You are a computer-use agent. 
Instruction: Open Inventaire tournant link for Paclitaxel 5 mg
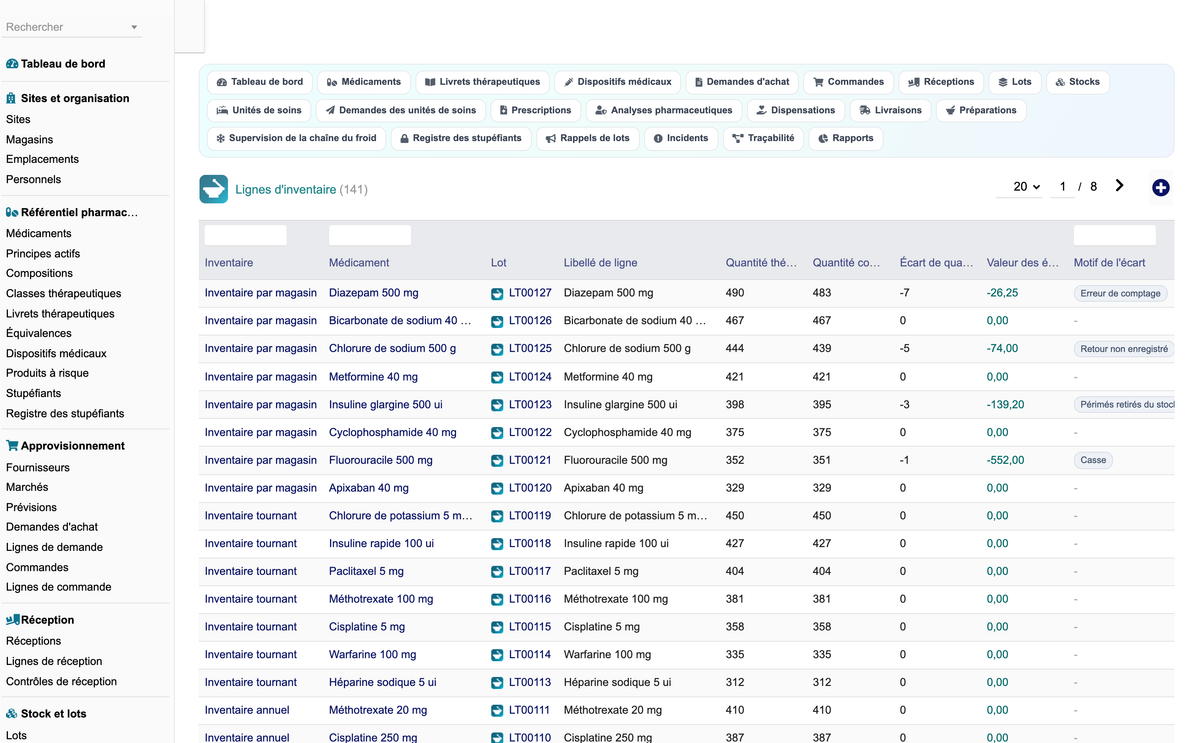251,571
